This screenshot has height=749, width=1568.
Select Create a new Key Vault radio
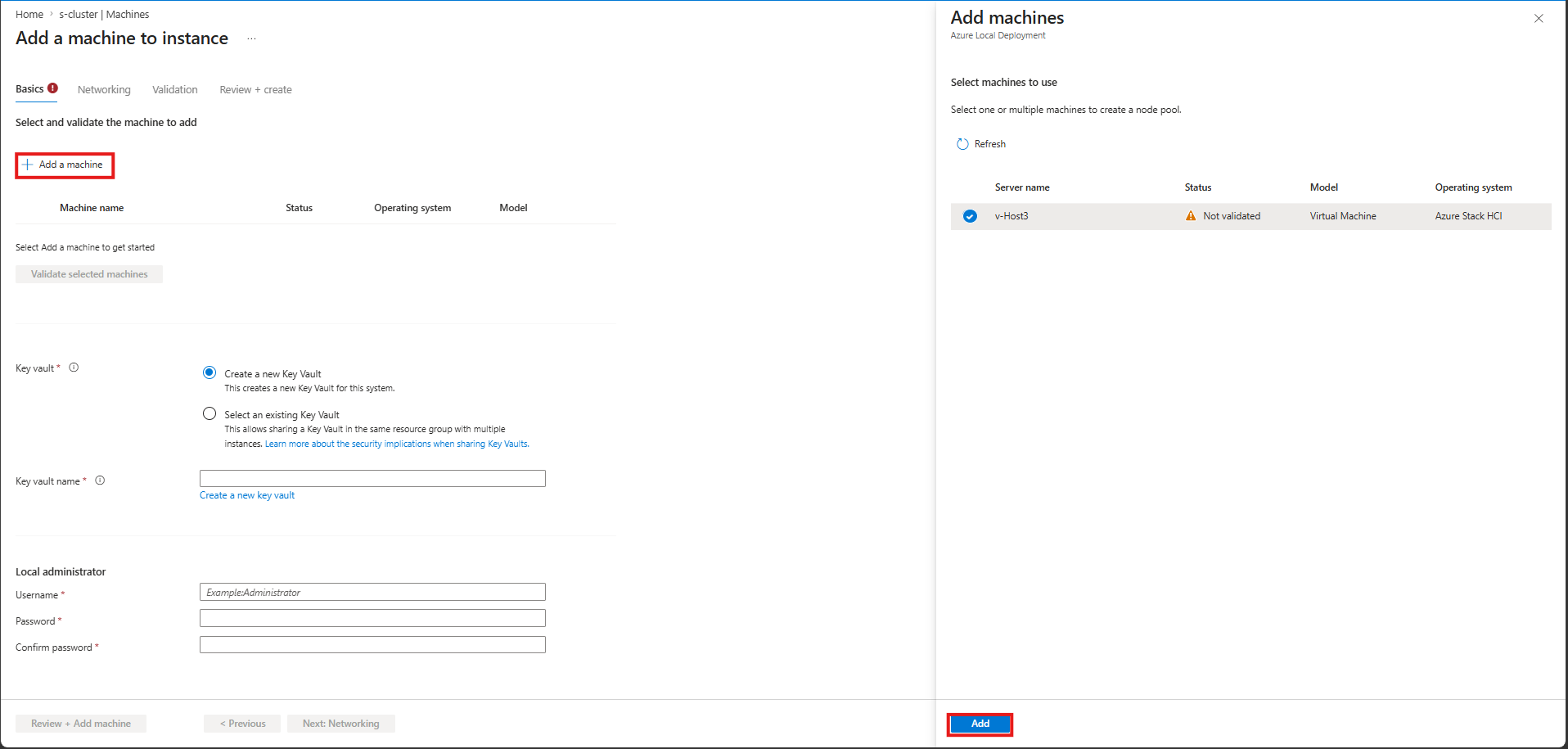point(210,372)
